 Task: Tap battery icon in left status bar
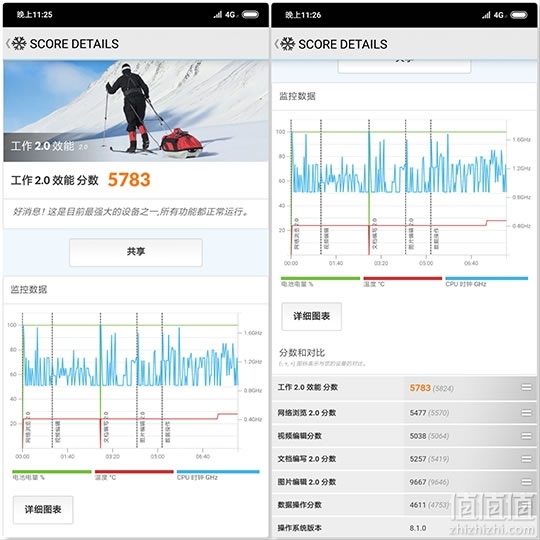(x=250, y=14)
